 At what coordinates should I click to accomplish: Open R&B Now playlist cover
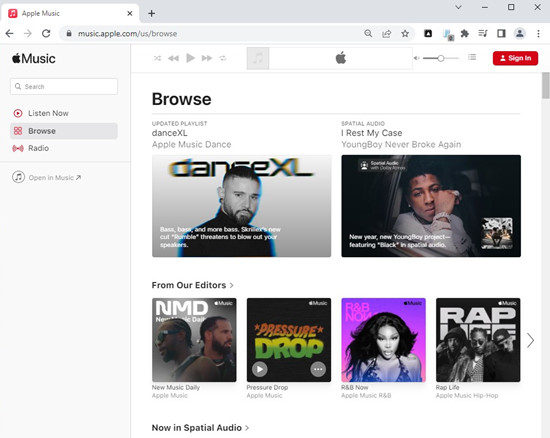[383, 340]
